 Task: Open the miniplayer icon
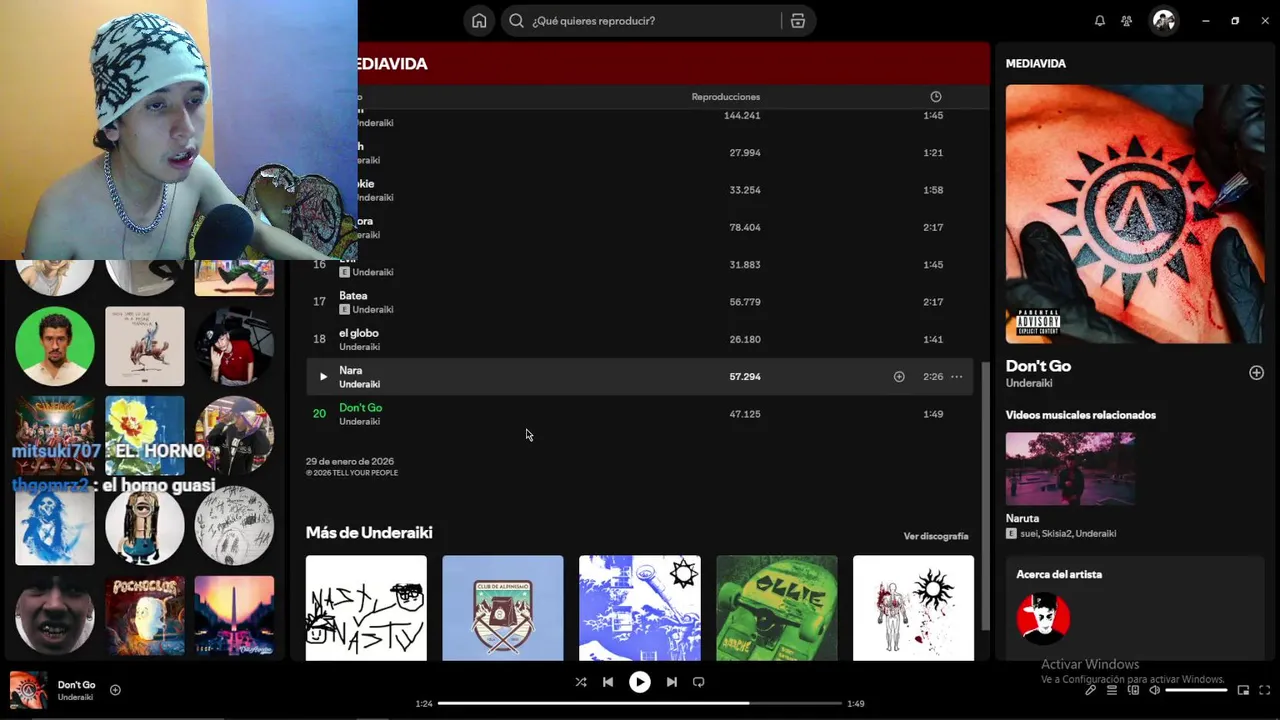[x=1243, y=690]
